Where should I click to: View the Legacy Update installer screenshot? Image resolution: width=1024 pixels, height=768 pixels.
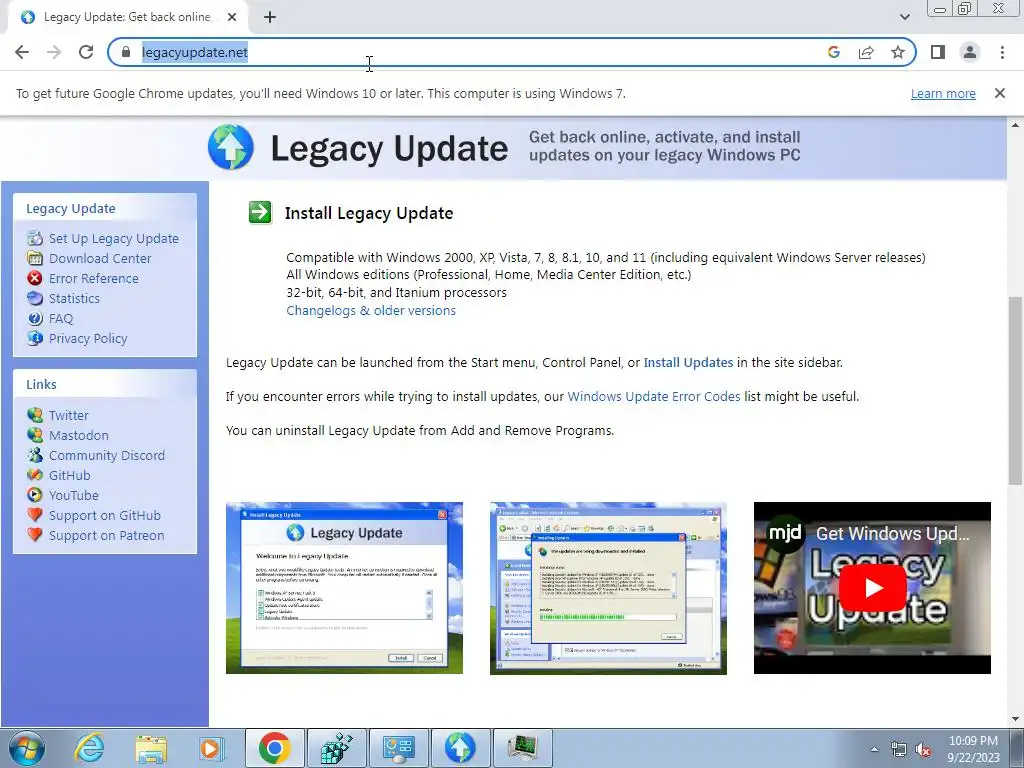(x=344, y=588)
